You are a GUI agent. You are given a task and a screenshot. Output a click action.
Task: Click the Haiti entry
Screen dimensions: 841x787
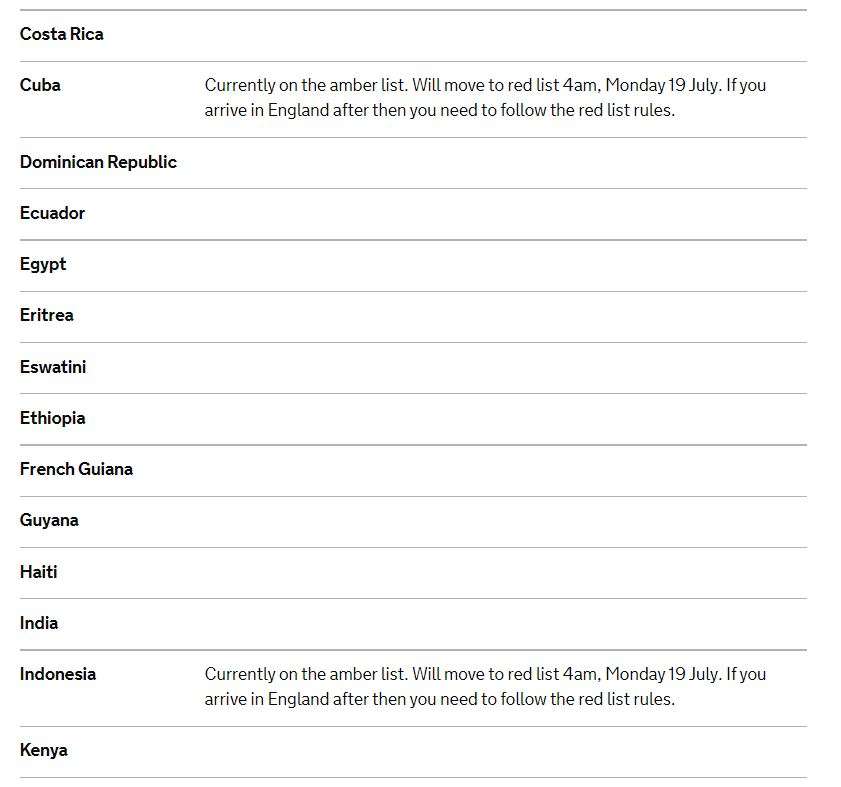[x=39, y=572]
